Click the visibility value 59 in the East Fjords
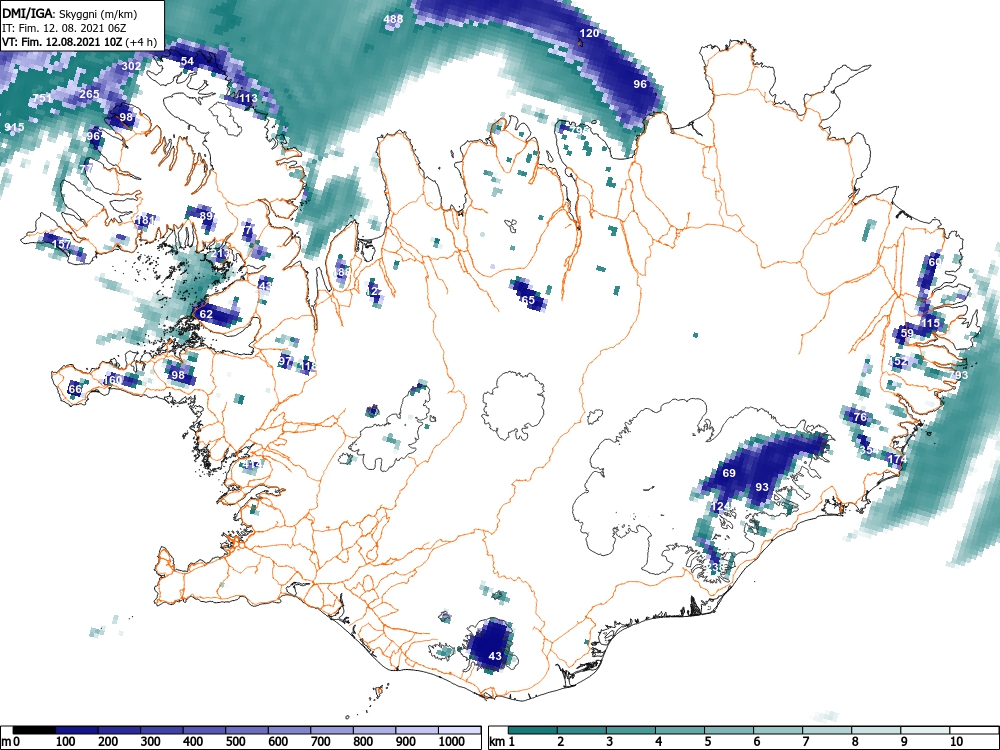This screenshot has height=750, width=1000. 907,333
